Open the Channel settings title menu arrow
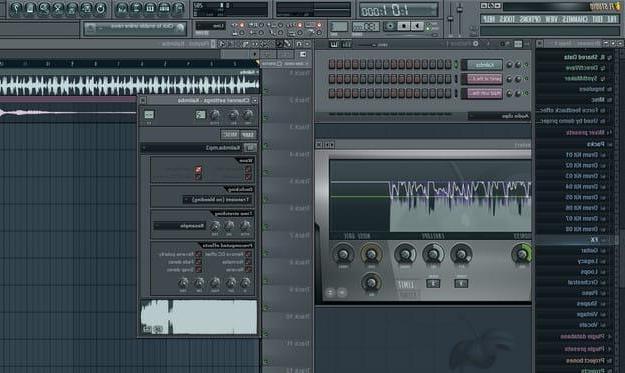This screenshot has height=373, width=625. 255,101
